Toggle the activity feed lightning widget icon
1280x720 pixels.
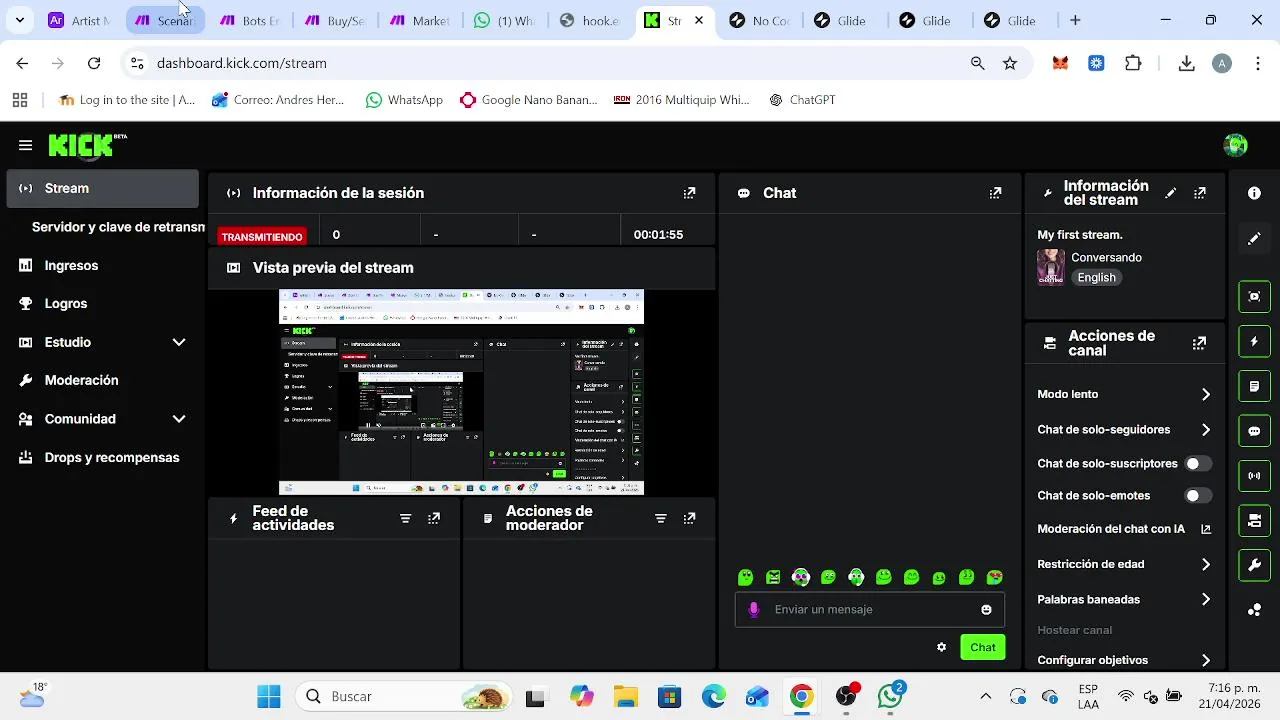1254,341
